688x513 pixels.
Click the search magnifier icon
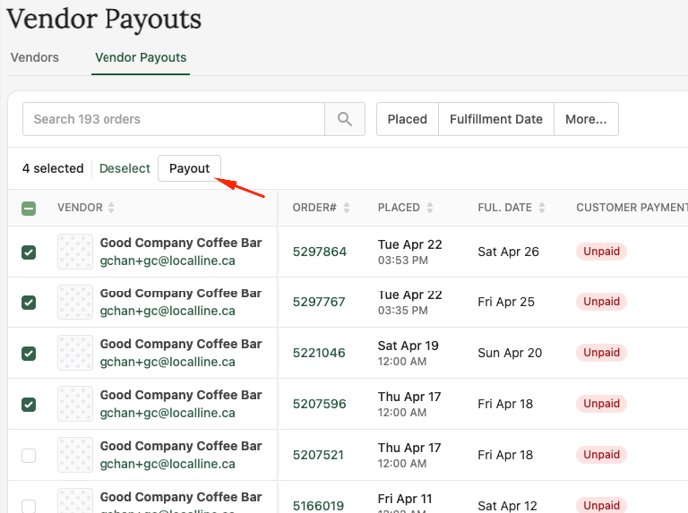tap(344, 119)
